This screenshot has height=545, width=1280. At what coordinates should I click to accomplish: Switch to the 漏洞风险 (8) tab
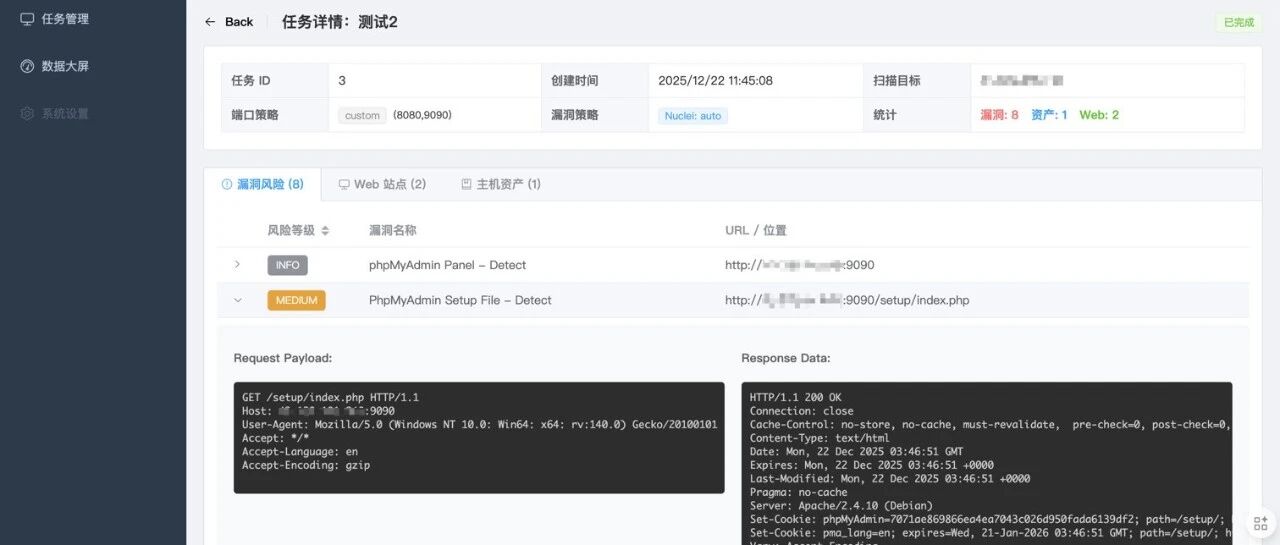pyautogui.click(x=262, y=184)
